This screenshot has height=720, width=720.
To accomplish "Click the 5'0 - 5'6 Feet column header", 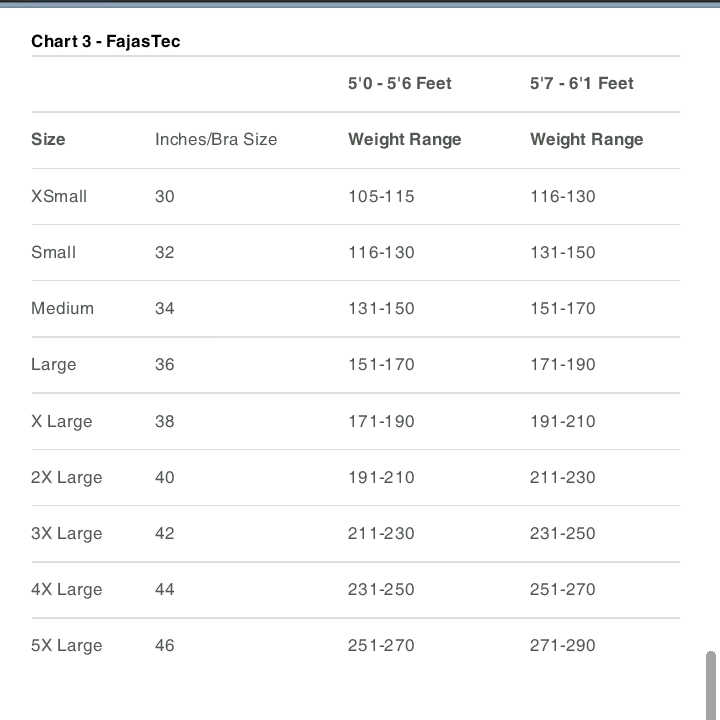I will tap(399, 83).
